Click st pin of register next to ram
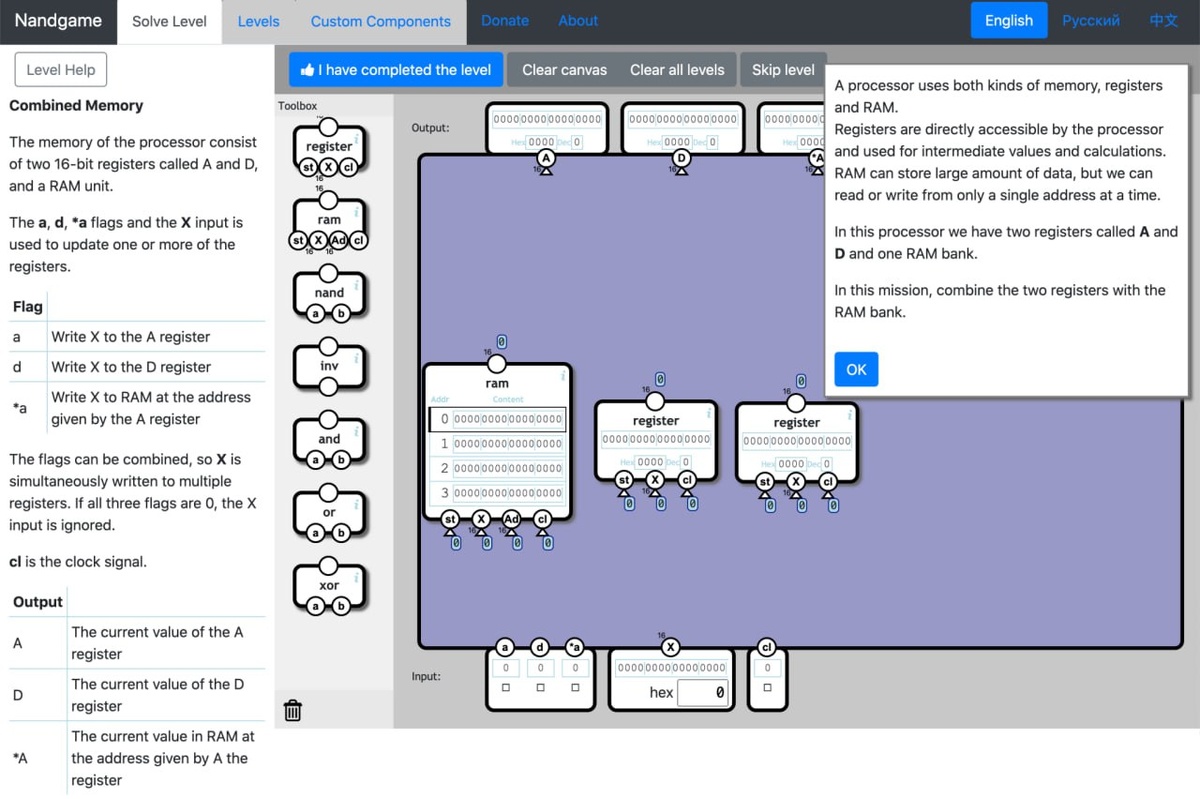Image resolution: width=1200 pixels, height=799 pixels. pos(625,480)
